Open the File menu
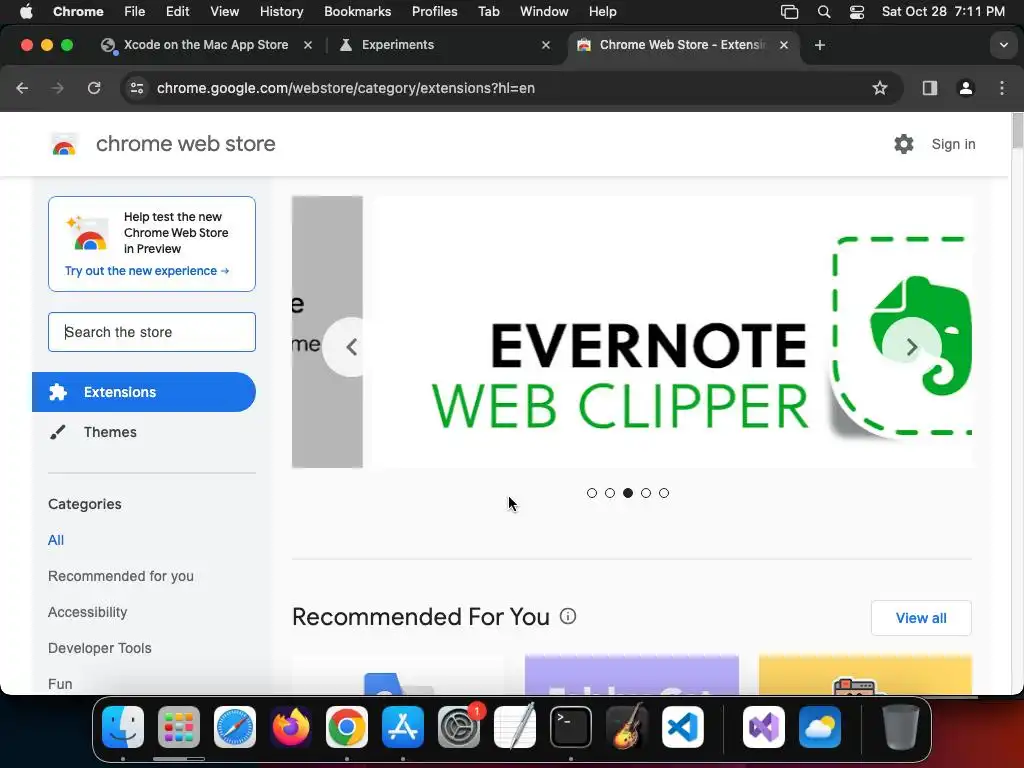1024x768 pixels. [x=135, y=12]
